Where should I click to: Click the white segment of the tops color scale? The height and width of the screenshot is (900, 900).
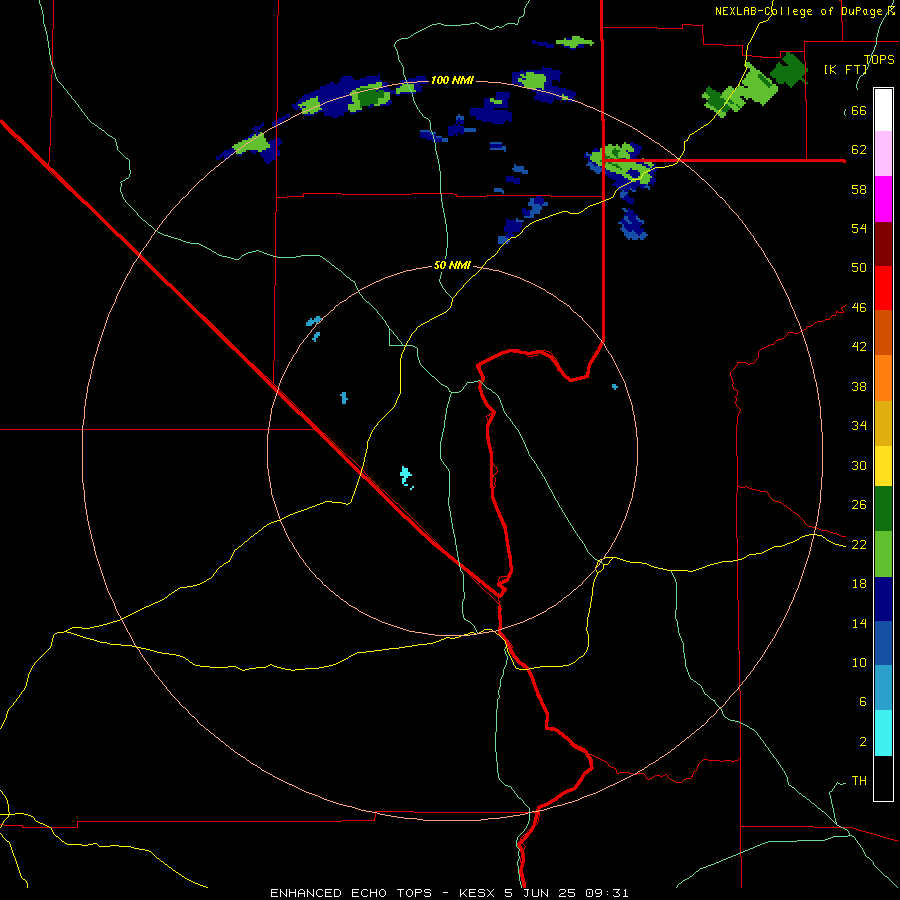883,110
